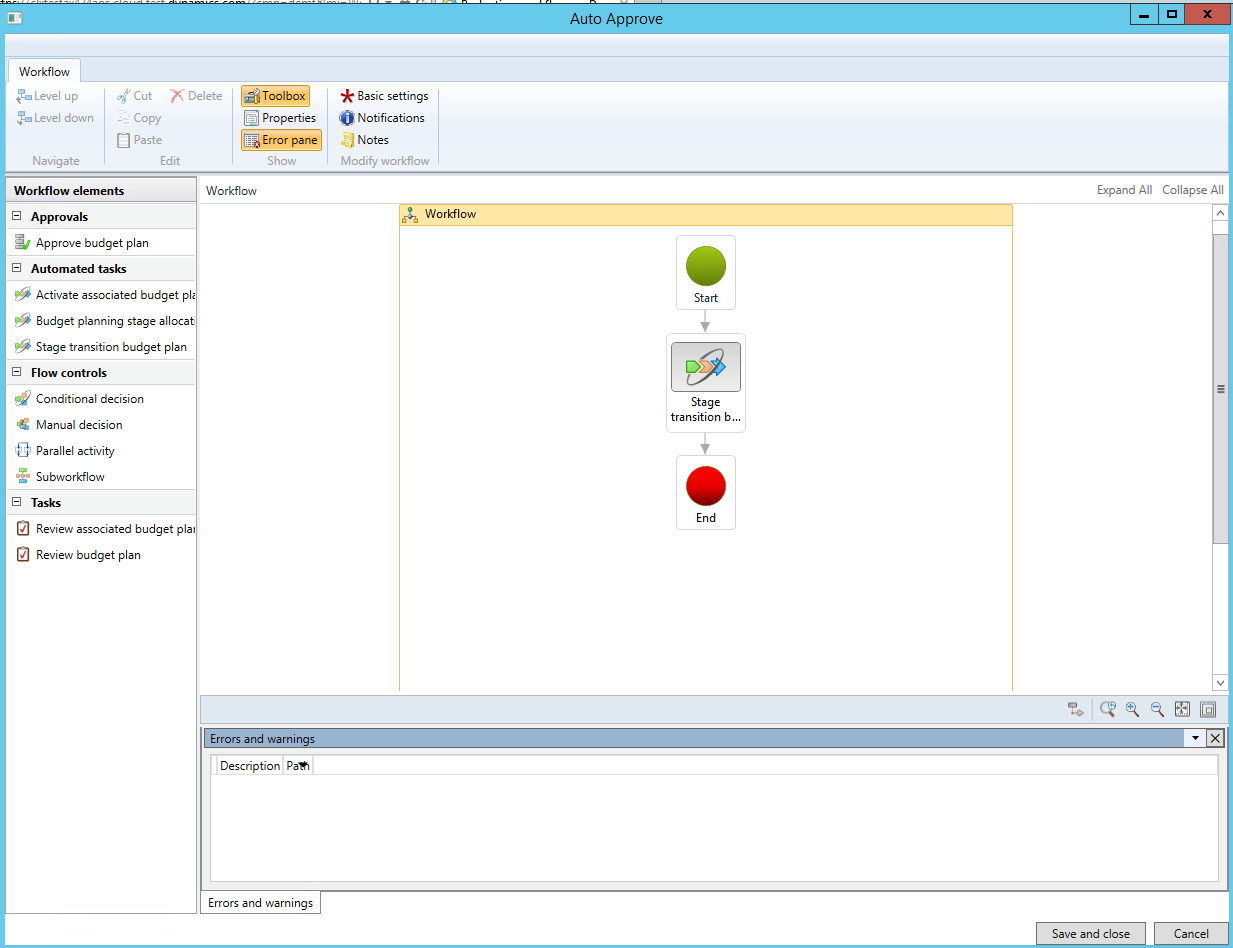This screenshot has width=1233, height=948.
Task: Select the Review budget plan icon
Action: point(23,555)
